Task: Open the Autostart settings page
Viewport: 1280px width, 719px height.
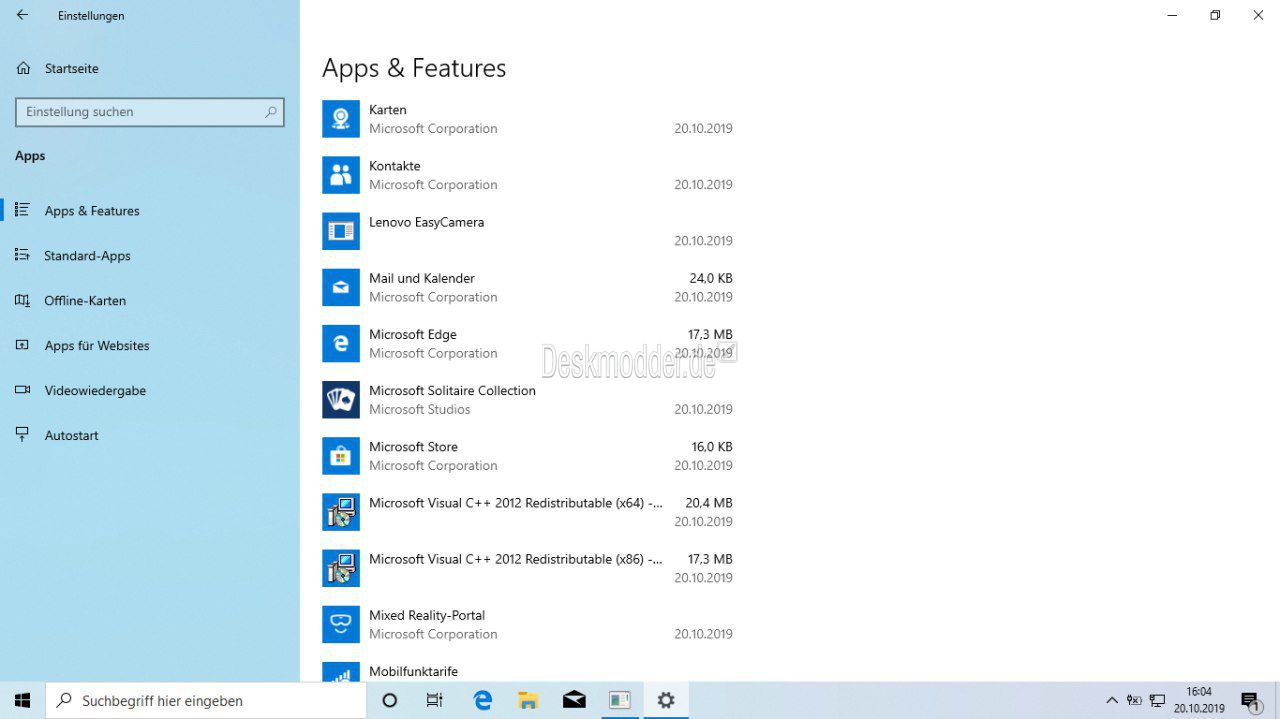Action: point(71,436)
